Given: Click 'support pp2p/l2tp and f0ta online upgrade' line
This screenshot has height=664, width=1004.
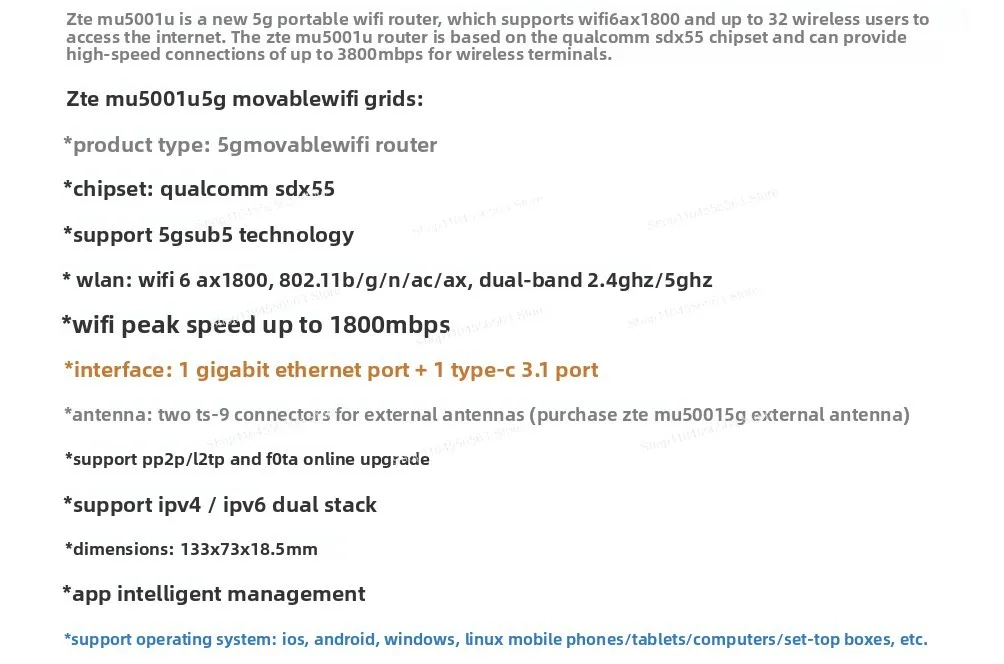Looking at the screenshot, I should point(247,459).
